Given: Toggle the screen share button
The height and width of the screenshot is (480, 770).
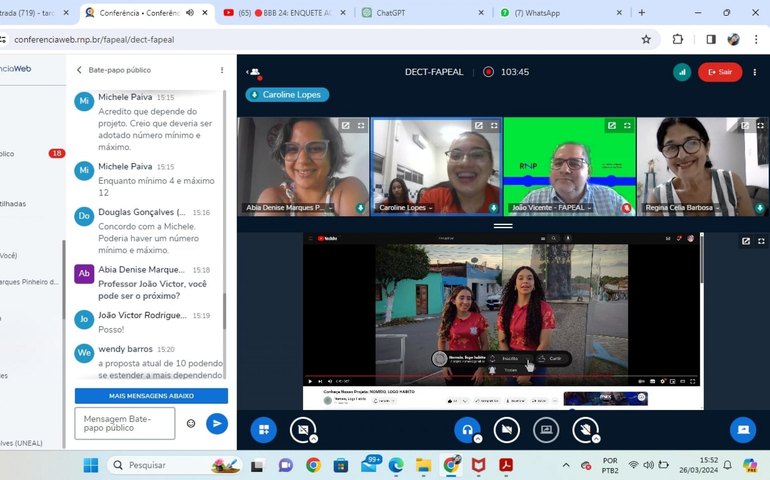Looking at the screenshot, I should [546, 429].
